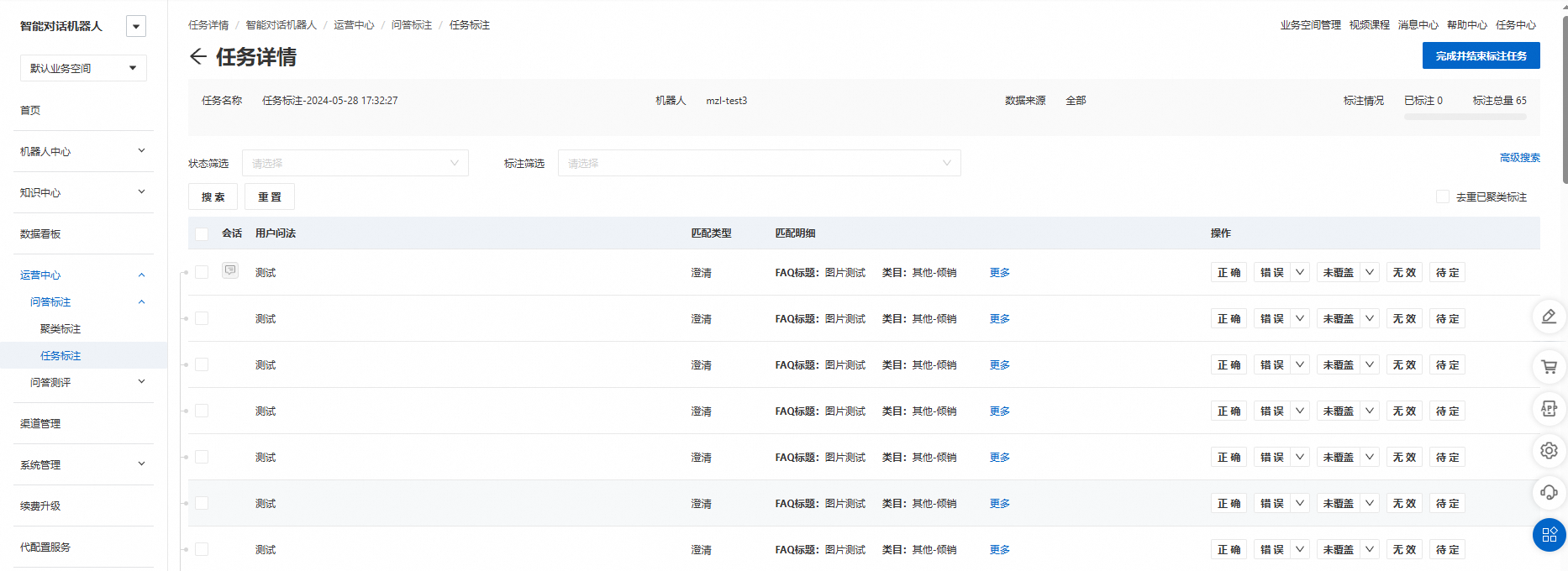This screenshot has height=571, width=1568.
Task: Click the 标注情况 progress bar
Action: click(1465, 117)
